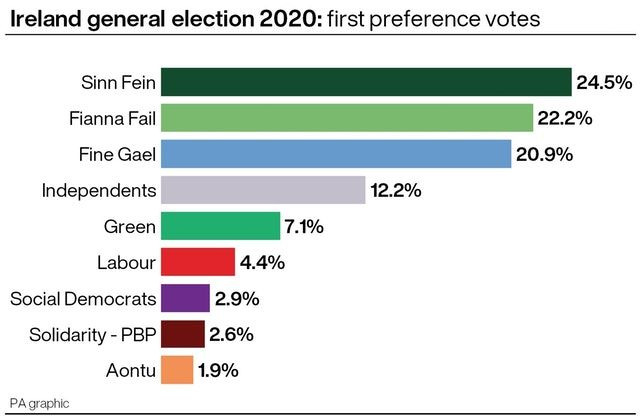Click the chart title Ireland general election 2020

[x=166, y=19]
